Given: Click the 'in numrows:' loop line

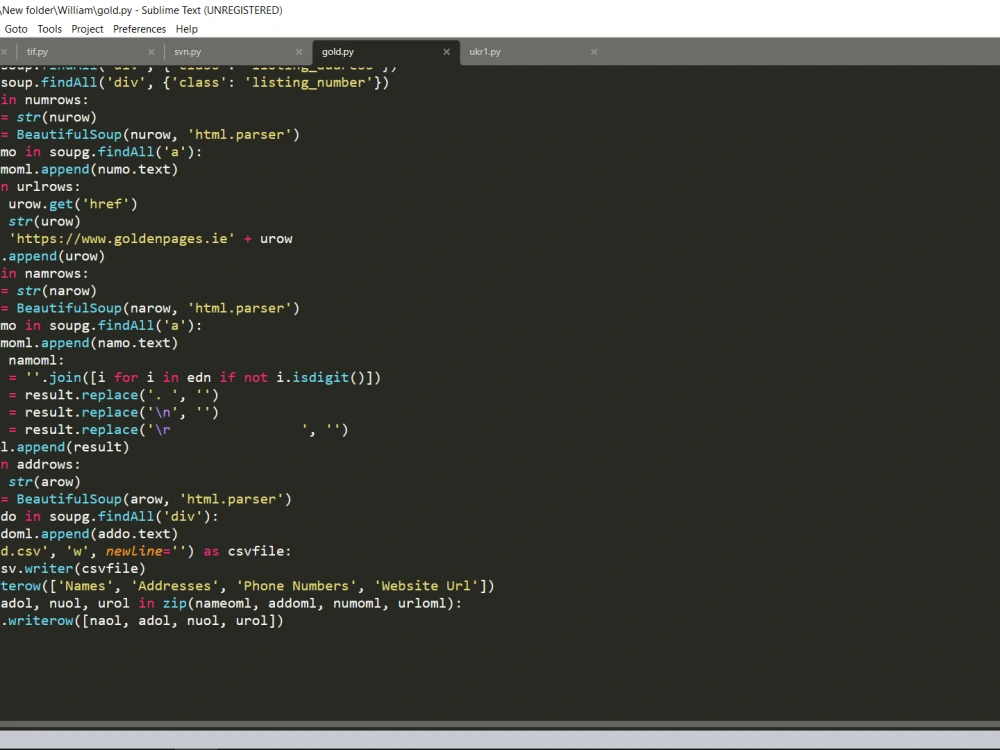Looking at the screenshot, I should tap(45, 100).
